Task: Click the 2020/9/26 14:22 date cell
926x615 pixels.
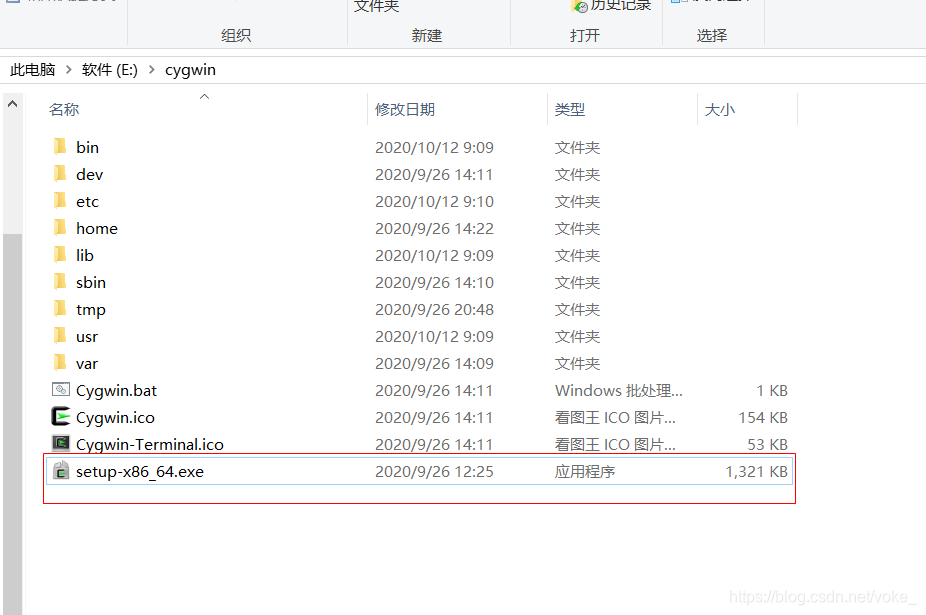Action: pos(434,229)
